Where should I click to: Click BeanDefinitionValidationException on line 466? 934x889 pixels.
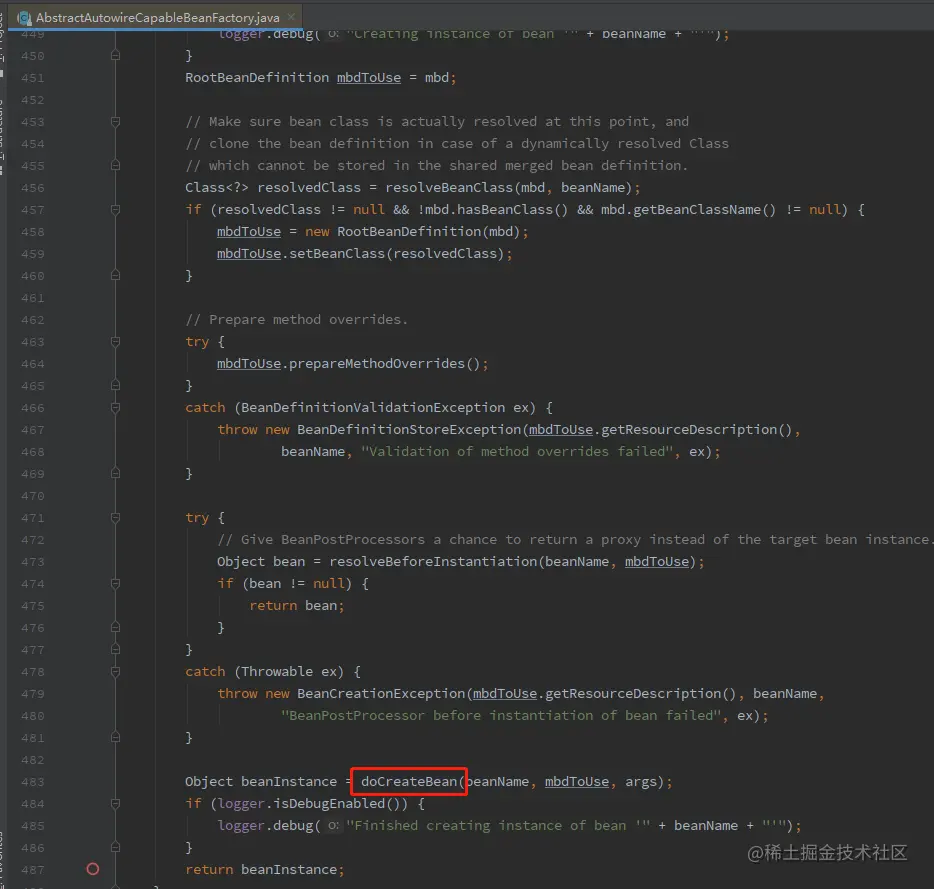[x=373, y=408]
